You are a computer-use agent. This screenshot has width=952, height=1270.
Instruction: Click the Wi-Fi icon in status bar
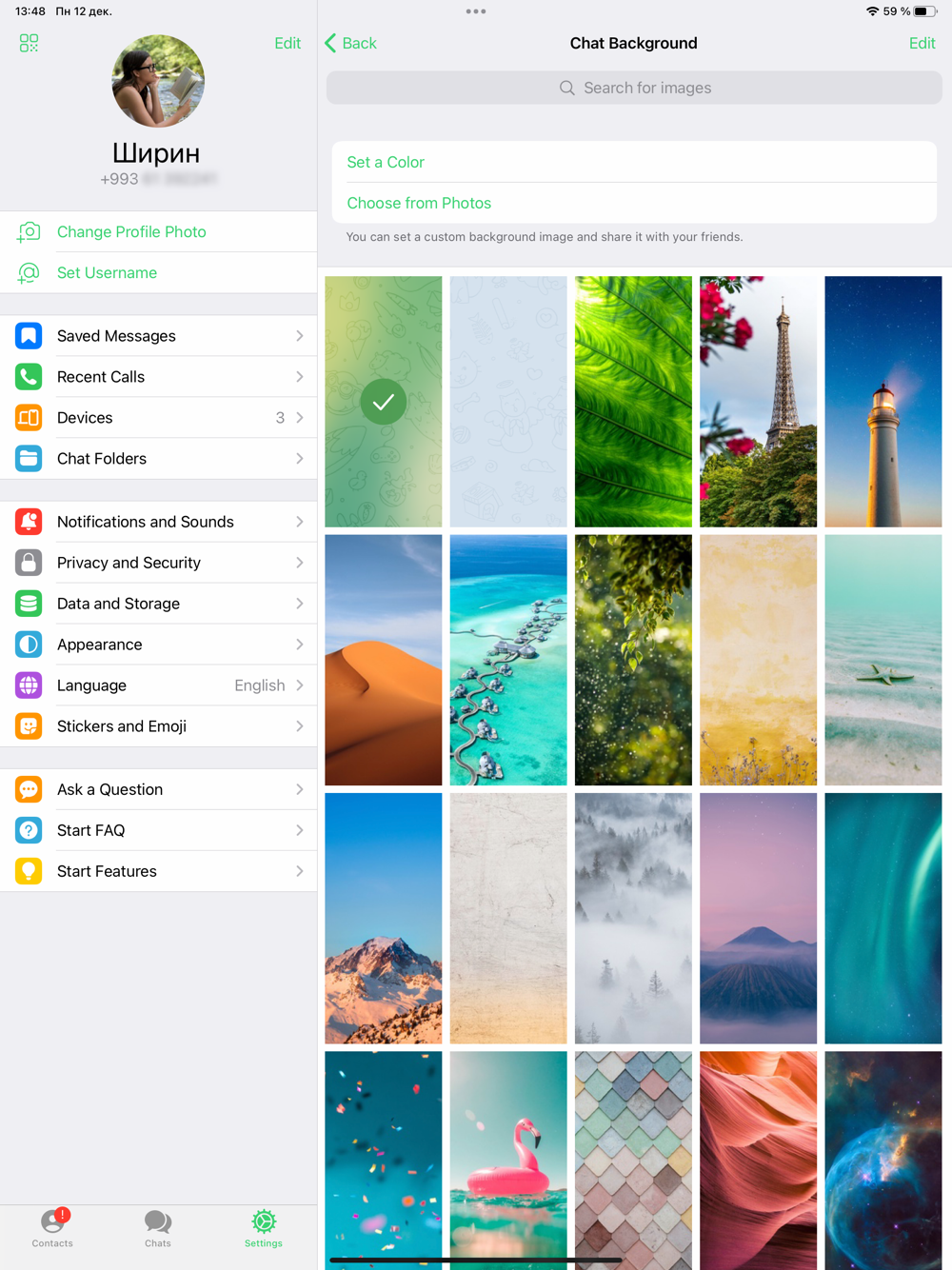click(x=872, y=11)
